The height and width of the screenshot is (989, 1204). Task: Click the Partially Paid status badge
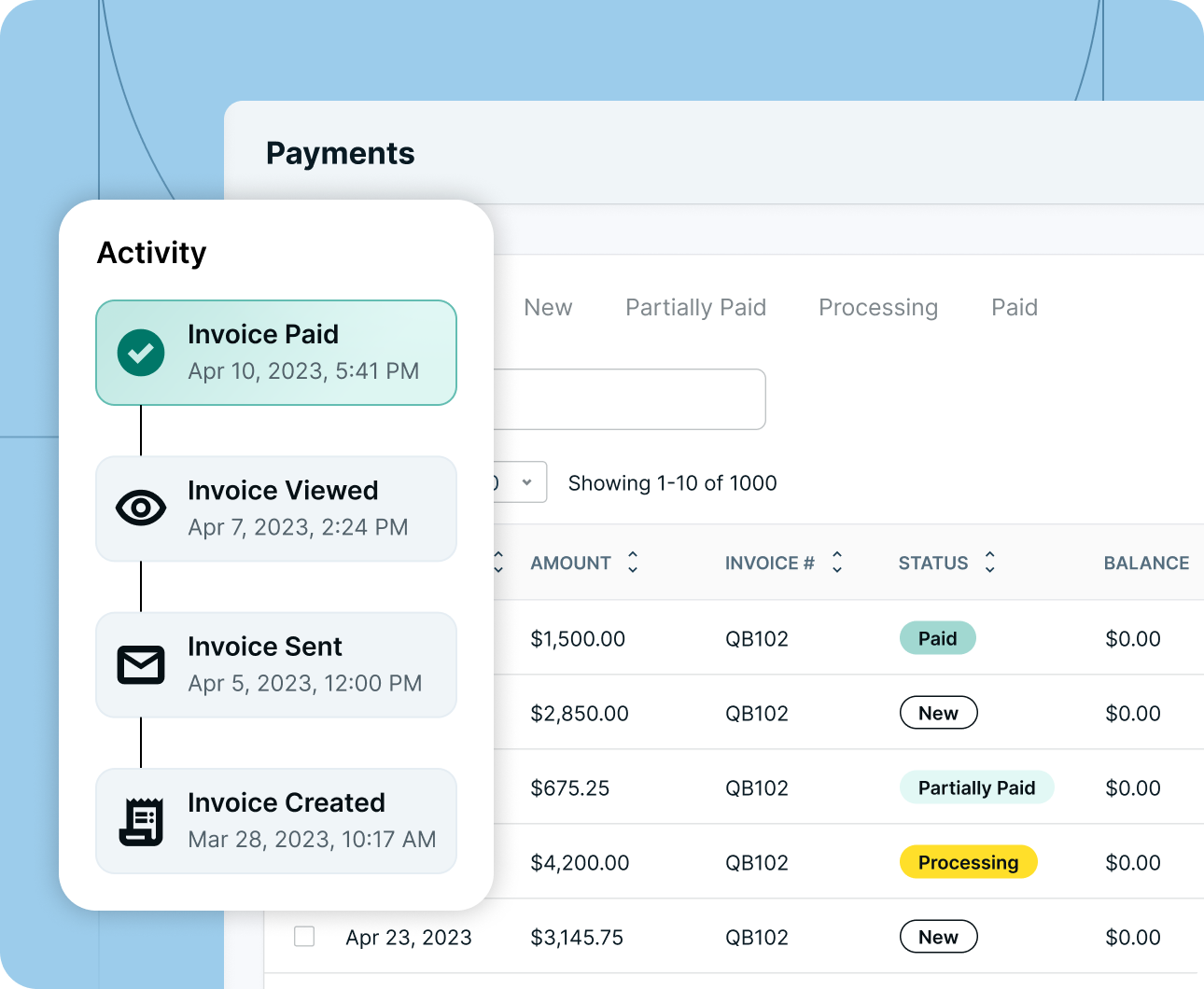pos(976,787)
